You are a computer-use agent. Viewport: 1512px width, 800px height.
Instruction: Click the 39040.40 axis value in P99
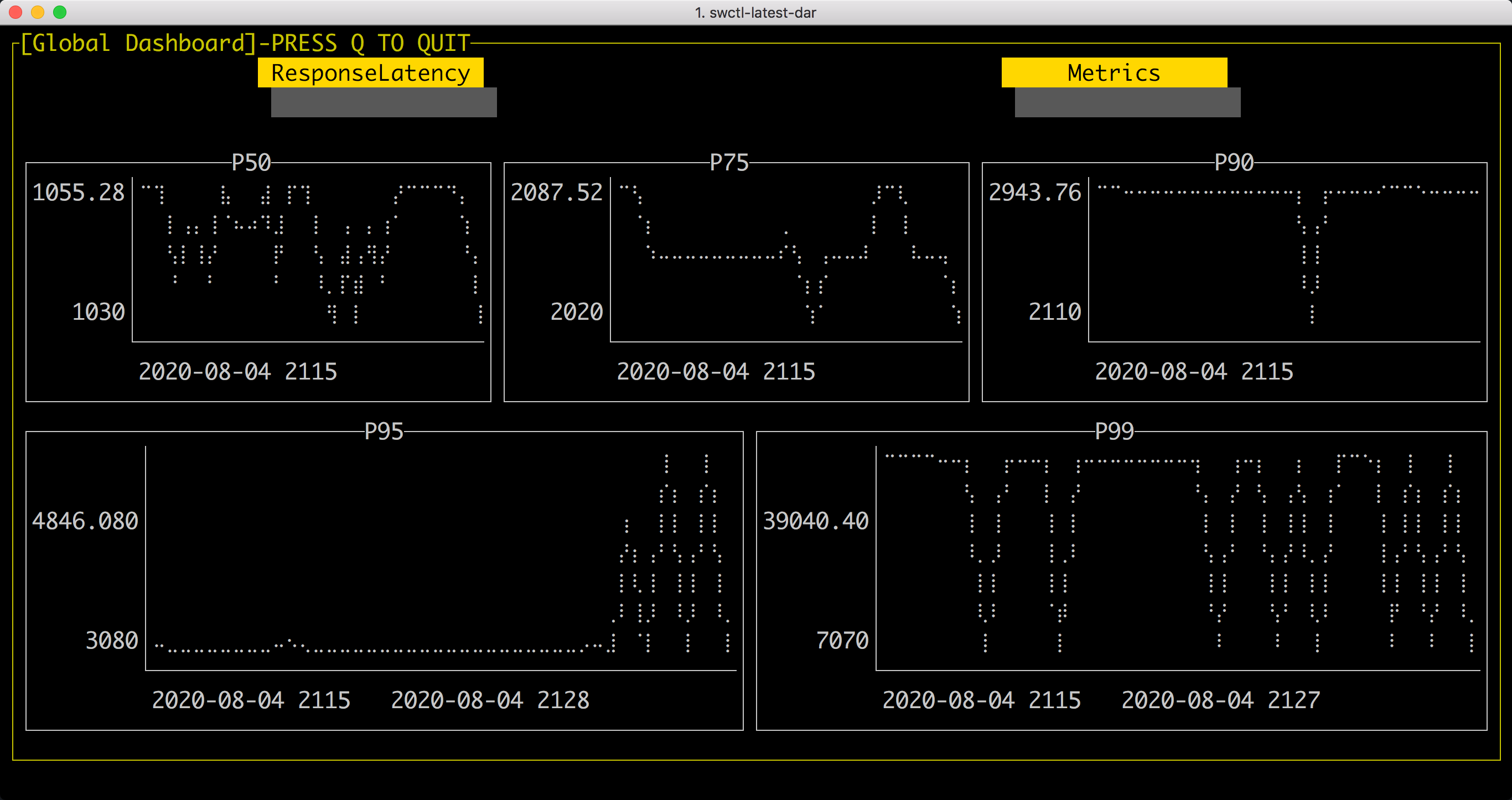(815, 521)
